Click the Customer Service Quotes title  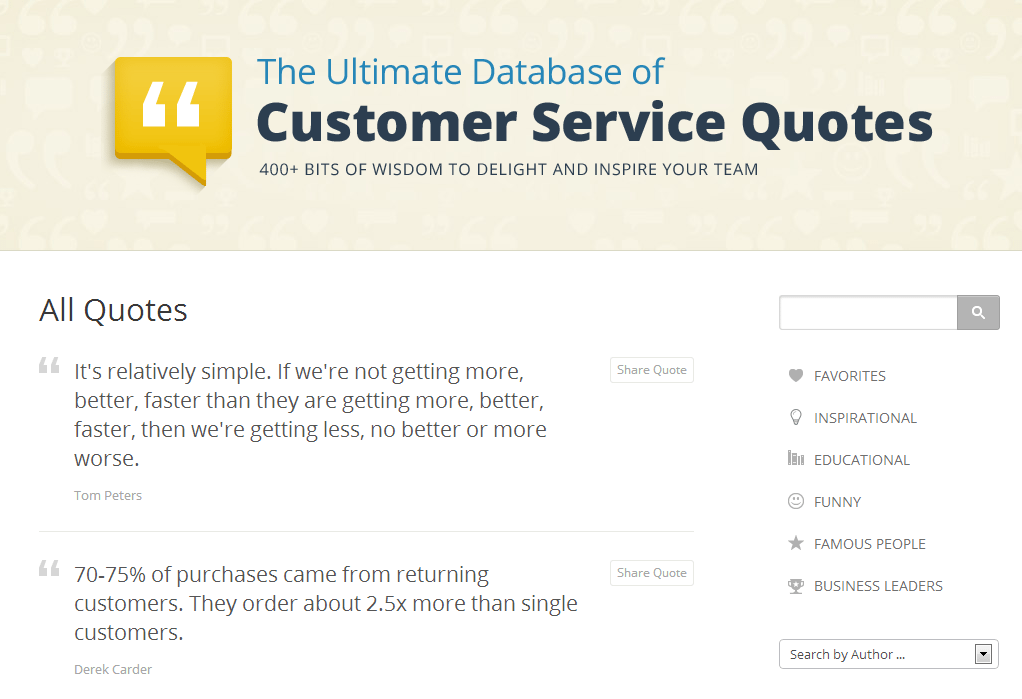click(x=594, y=123)
